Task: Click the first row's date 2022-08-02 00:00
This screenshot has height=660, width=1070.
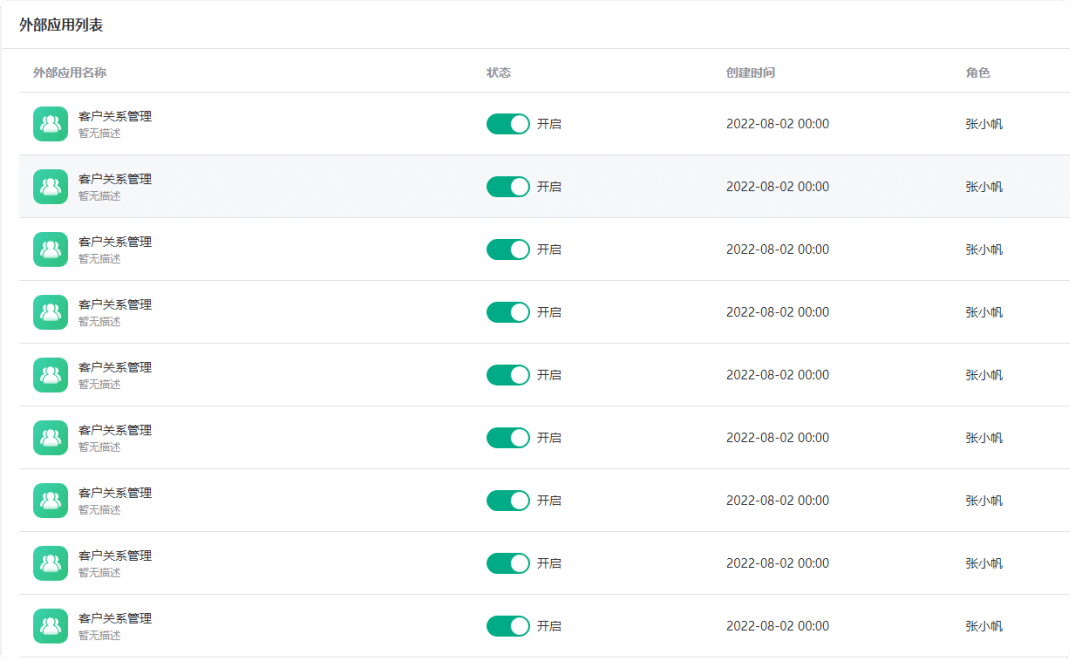Action: tap(777, 124)
